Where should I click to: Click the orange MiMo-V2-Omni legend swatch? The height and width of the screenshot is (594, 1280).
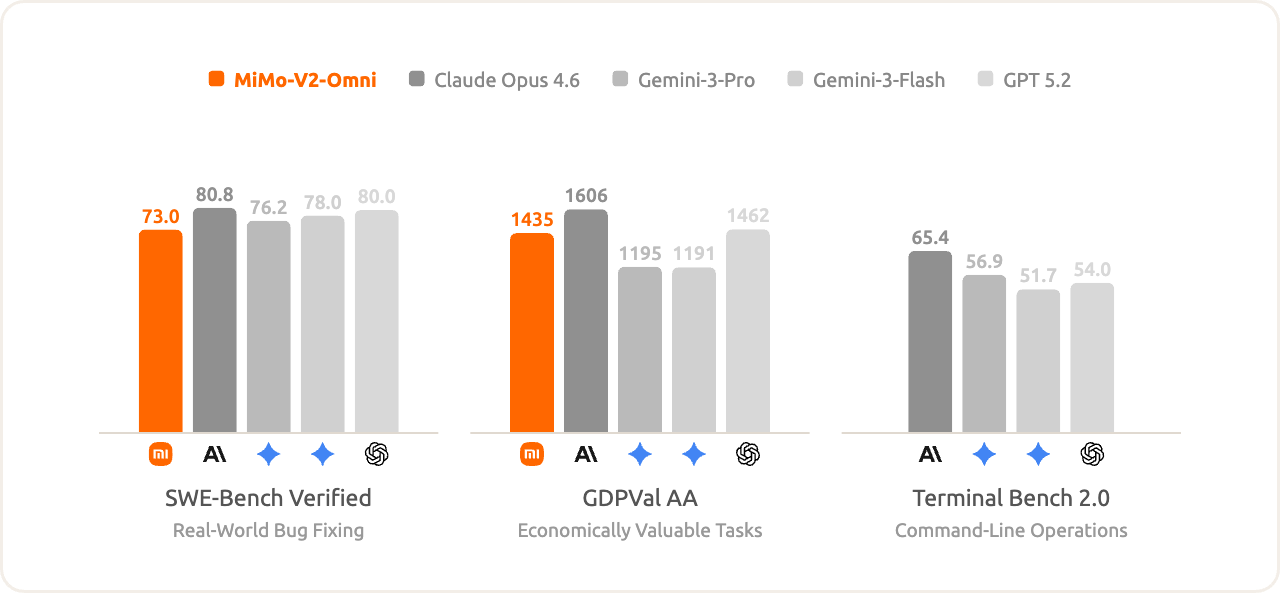(217, 80)
